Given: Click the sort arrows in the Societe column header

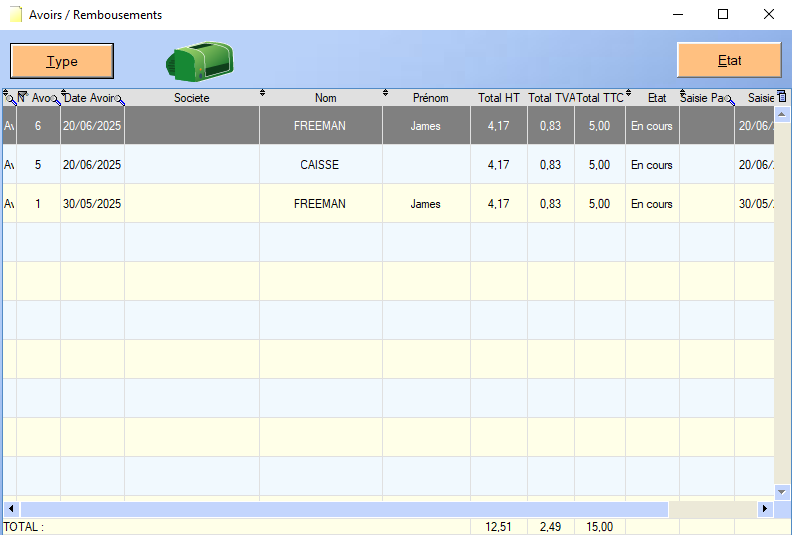Looking at the screenshot, I should coord(263,93).
